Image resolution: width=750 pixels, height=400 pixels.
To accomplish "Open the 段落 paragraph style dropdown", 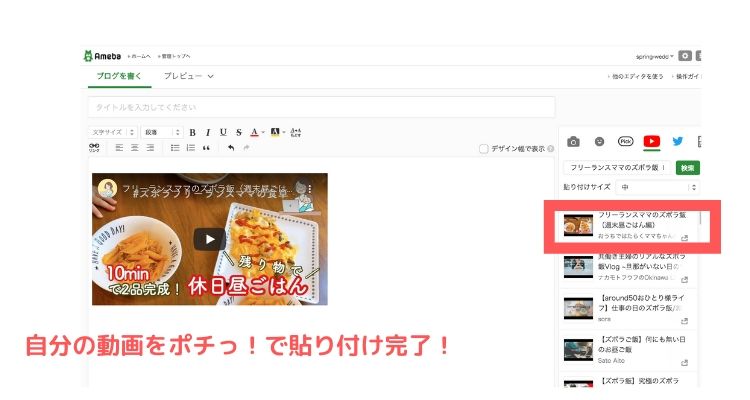I will click(162, 132).
